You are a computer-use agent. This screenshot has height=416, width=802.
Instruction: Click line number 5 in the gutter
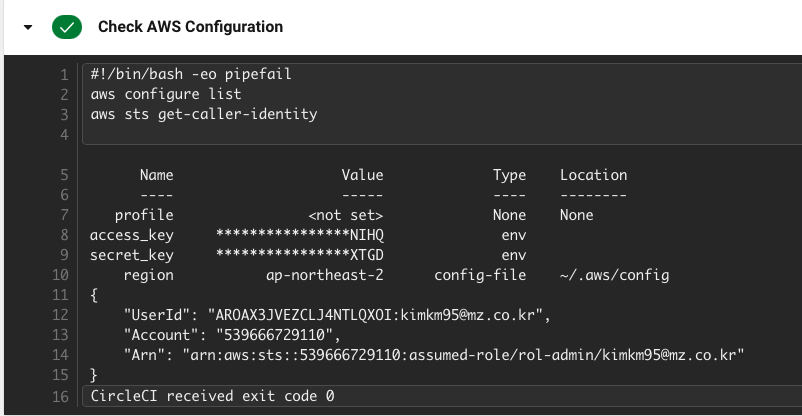[x=64, y=175]
